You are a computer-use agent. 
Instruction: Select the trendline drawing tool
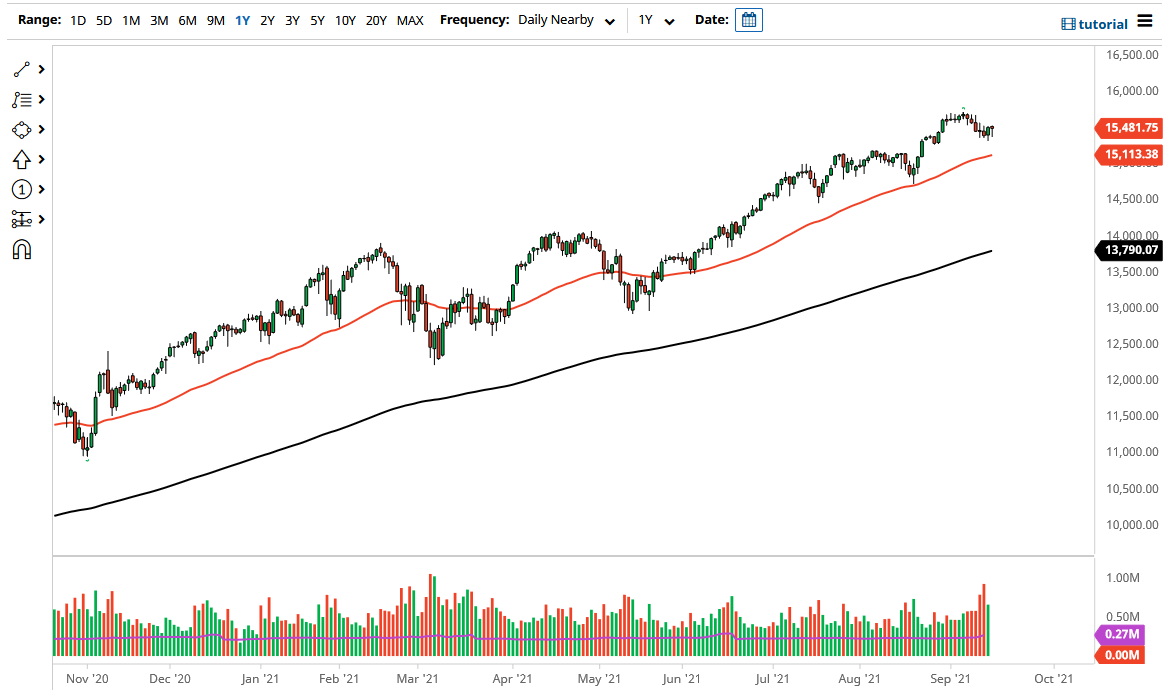(21, 69)
